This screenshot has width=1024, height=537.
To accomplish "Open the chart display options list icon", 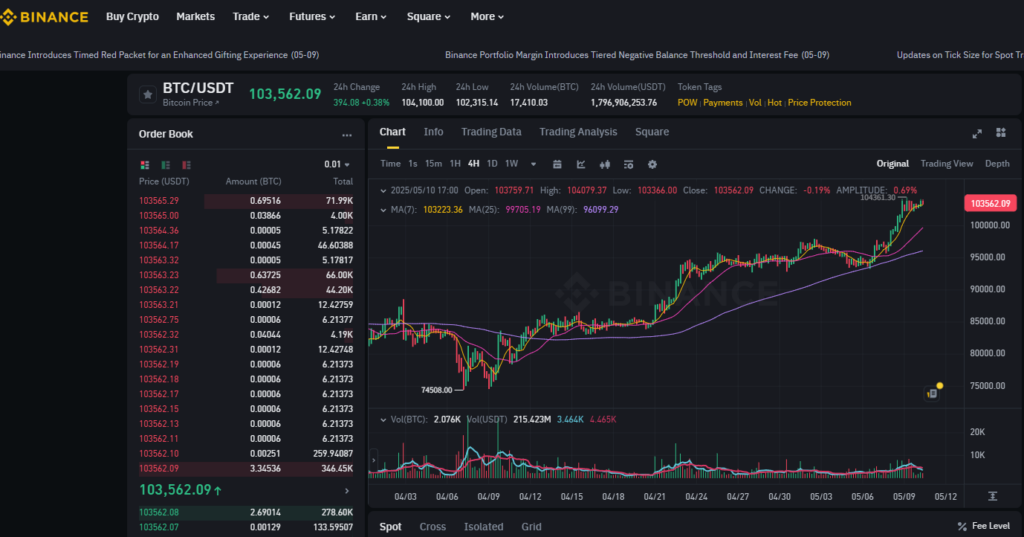I will pyautogui.click(x=628, y=165).
